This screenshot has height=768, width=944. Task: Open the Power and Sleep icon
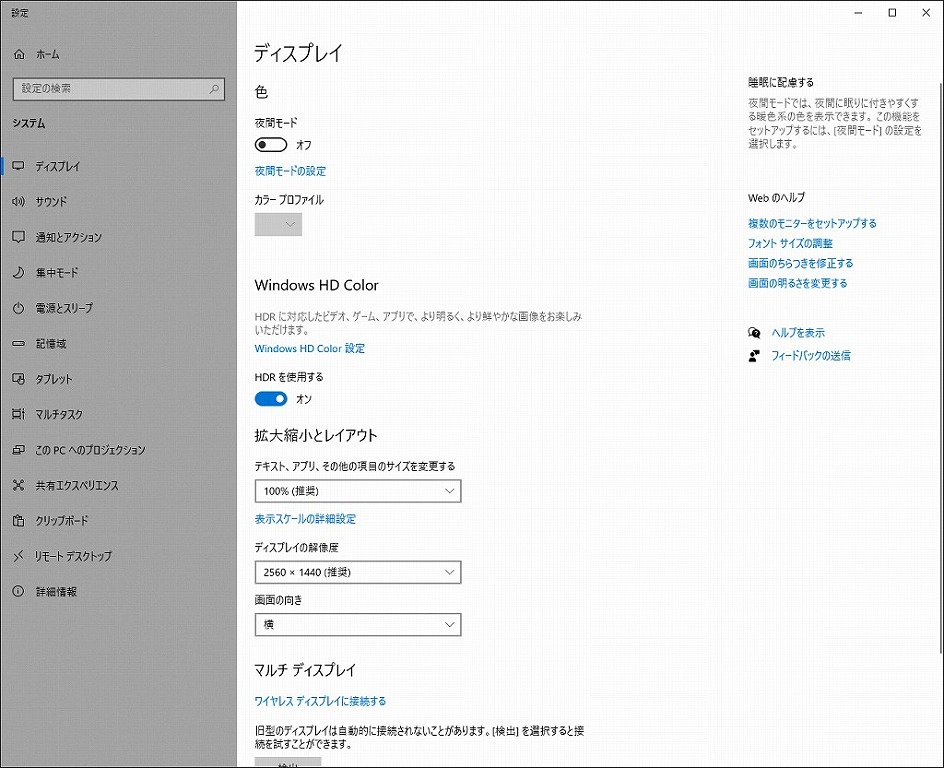19,308
